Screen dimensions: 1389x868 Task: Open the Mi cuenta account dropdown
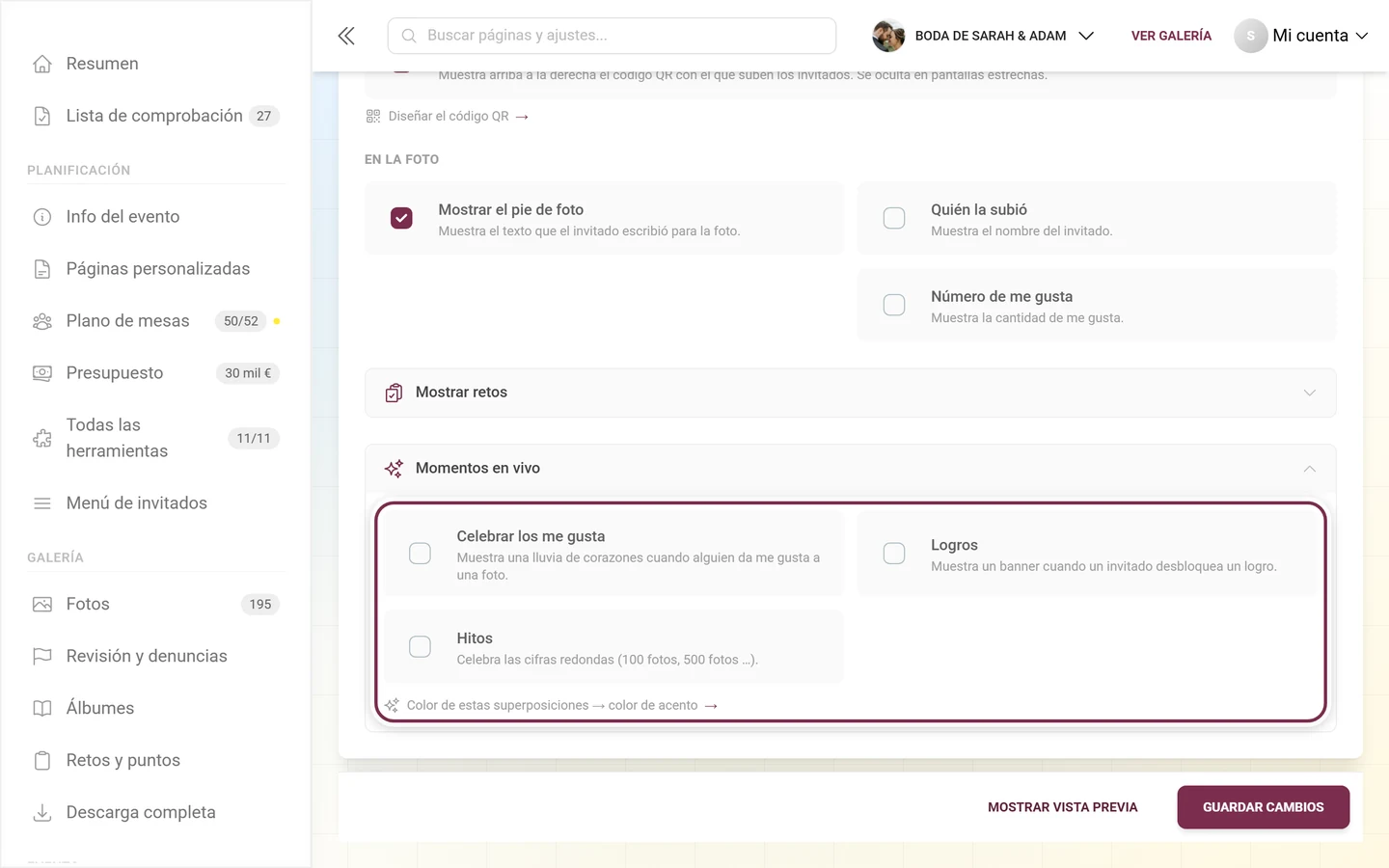1301,36
